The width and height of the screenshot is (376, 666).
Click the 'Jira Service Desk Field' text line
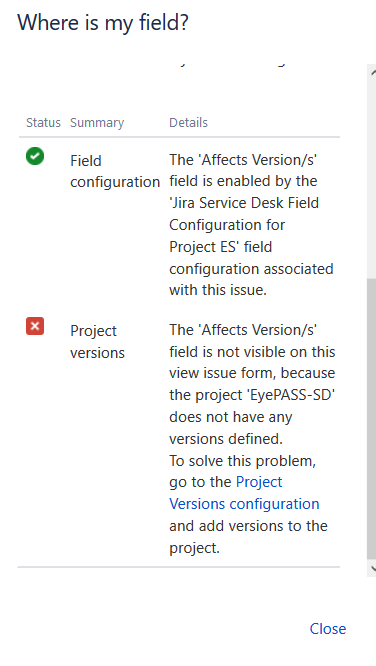(244, 203)
